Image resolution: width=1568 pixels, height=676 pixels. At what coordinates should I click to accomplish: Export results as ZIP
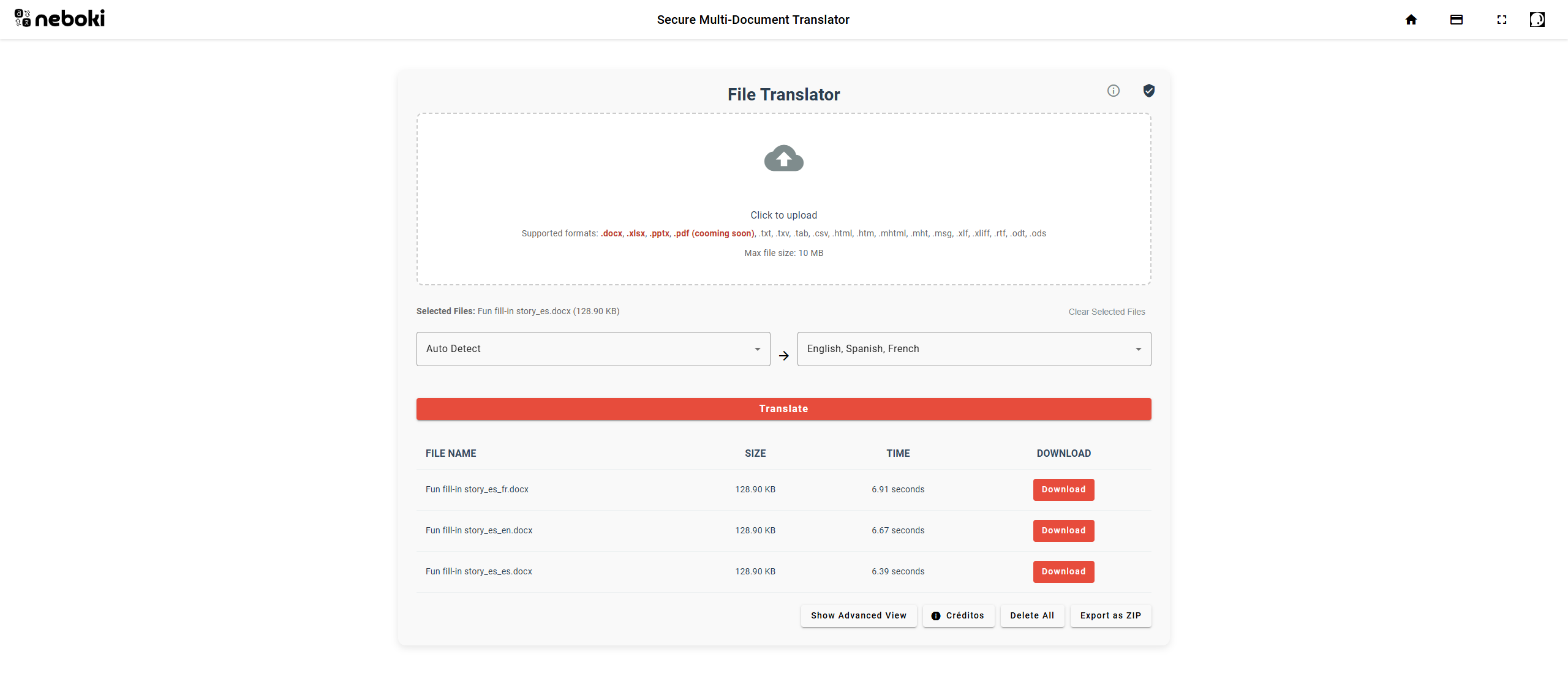click(1110, 615)
